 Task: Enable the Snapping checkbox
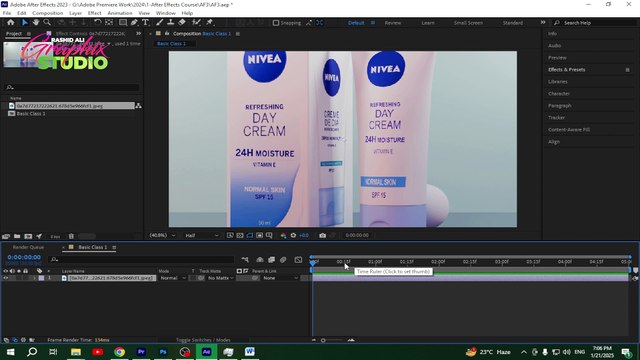[276, 23]
